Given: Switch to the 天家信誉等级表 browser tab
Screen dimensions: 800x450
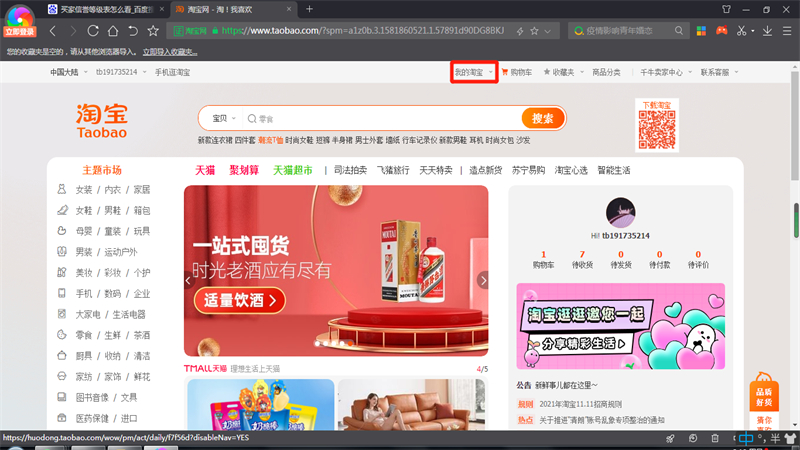Looking at the screenshot, I should click(107, 9).
